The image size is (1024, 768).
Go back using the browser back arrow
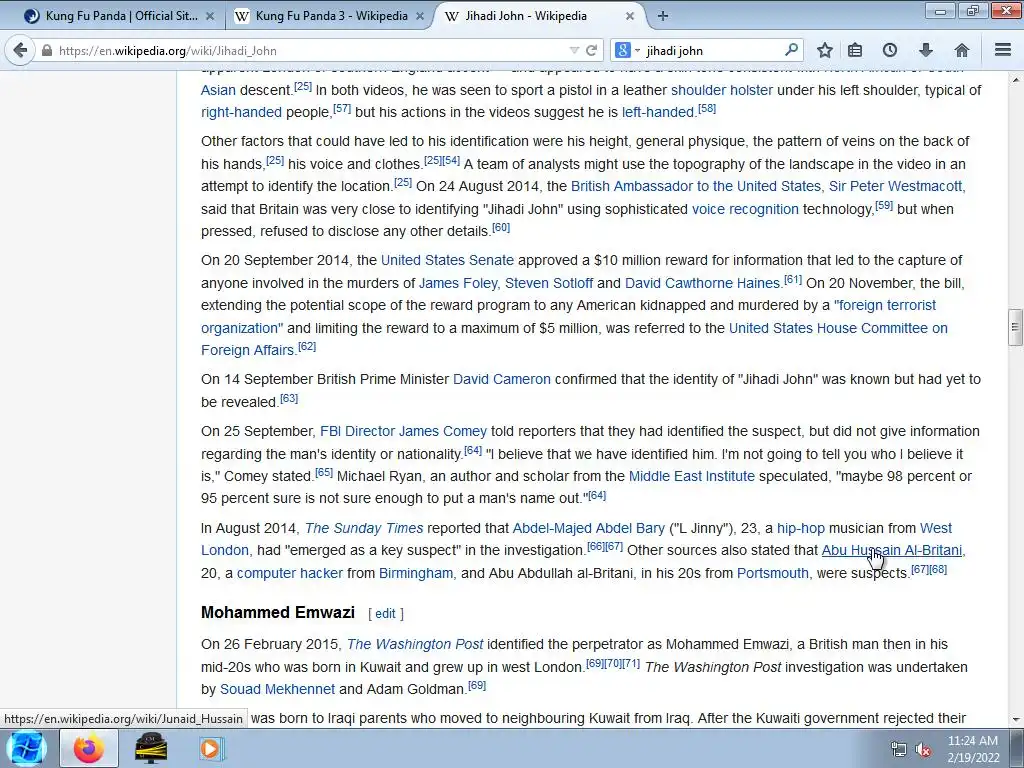pos(20,50)
